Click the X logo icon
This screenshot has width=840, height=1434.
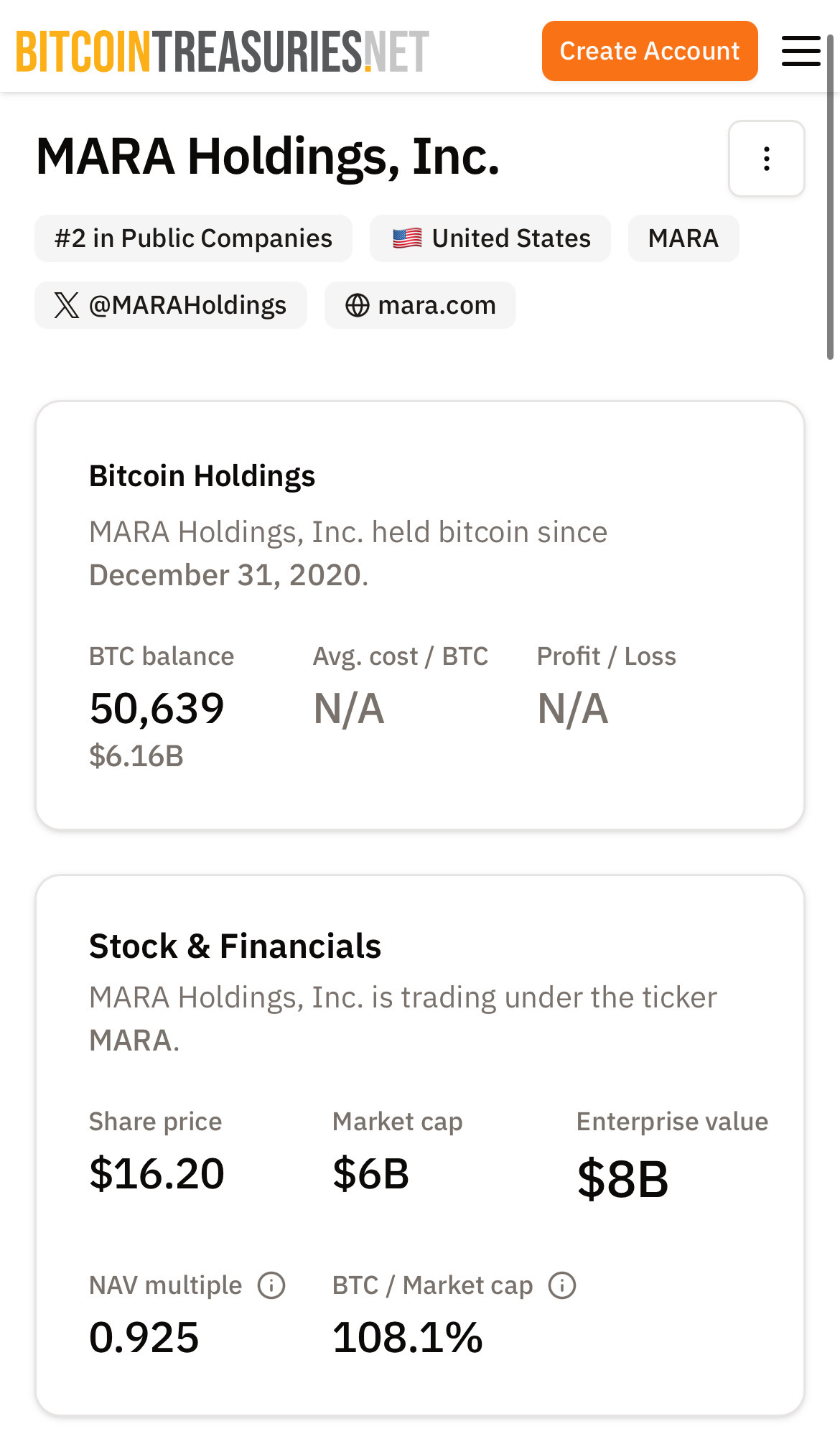66,305
